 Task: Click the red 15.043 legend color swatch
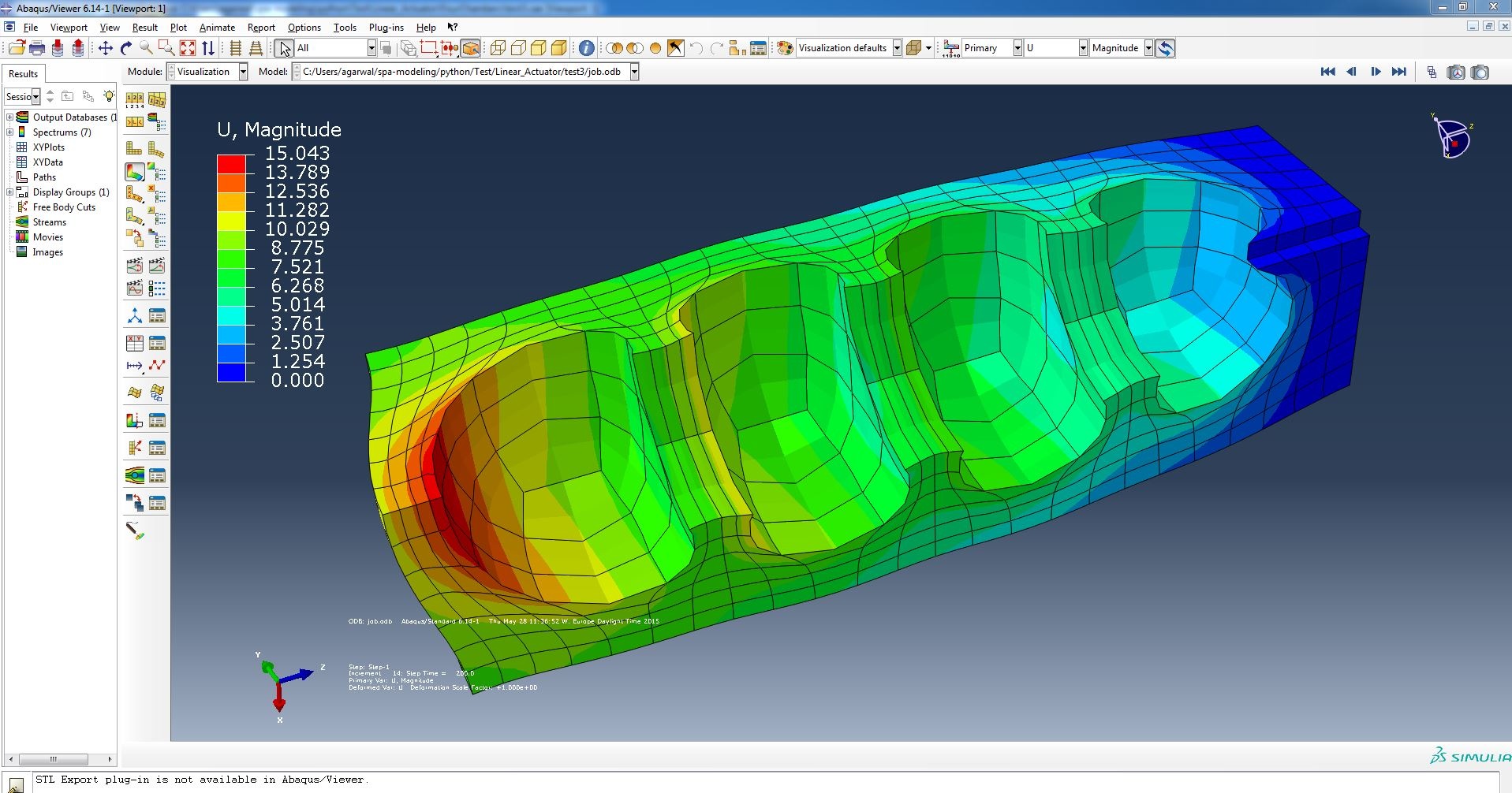[231, 164]
